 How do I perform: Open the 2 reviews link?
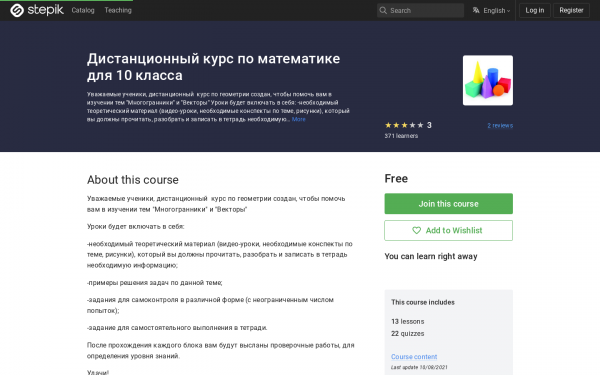pos(500,126)
